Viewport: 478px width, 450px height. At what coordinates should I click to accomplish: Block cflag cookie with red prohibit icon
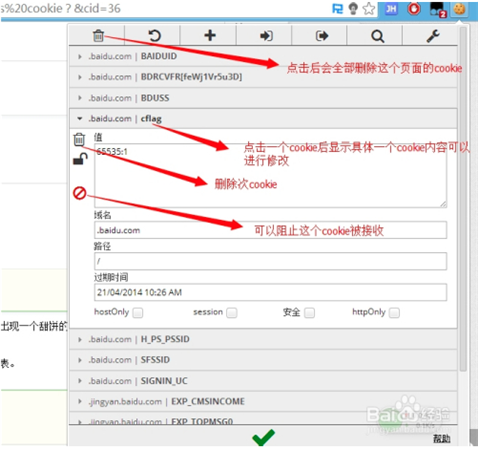[80, 193]
